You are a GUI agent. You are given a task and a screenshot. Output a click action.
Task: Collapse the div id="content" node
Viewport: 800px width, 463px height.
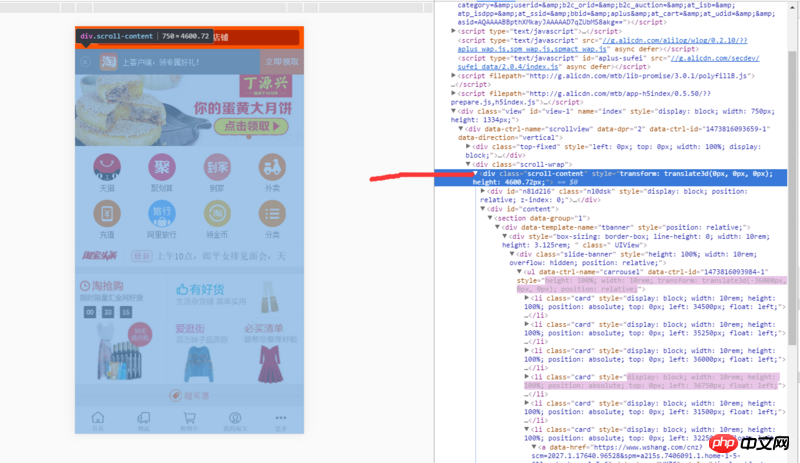tap(483, 209)
